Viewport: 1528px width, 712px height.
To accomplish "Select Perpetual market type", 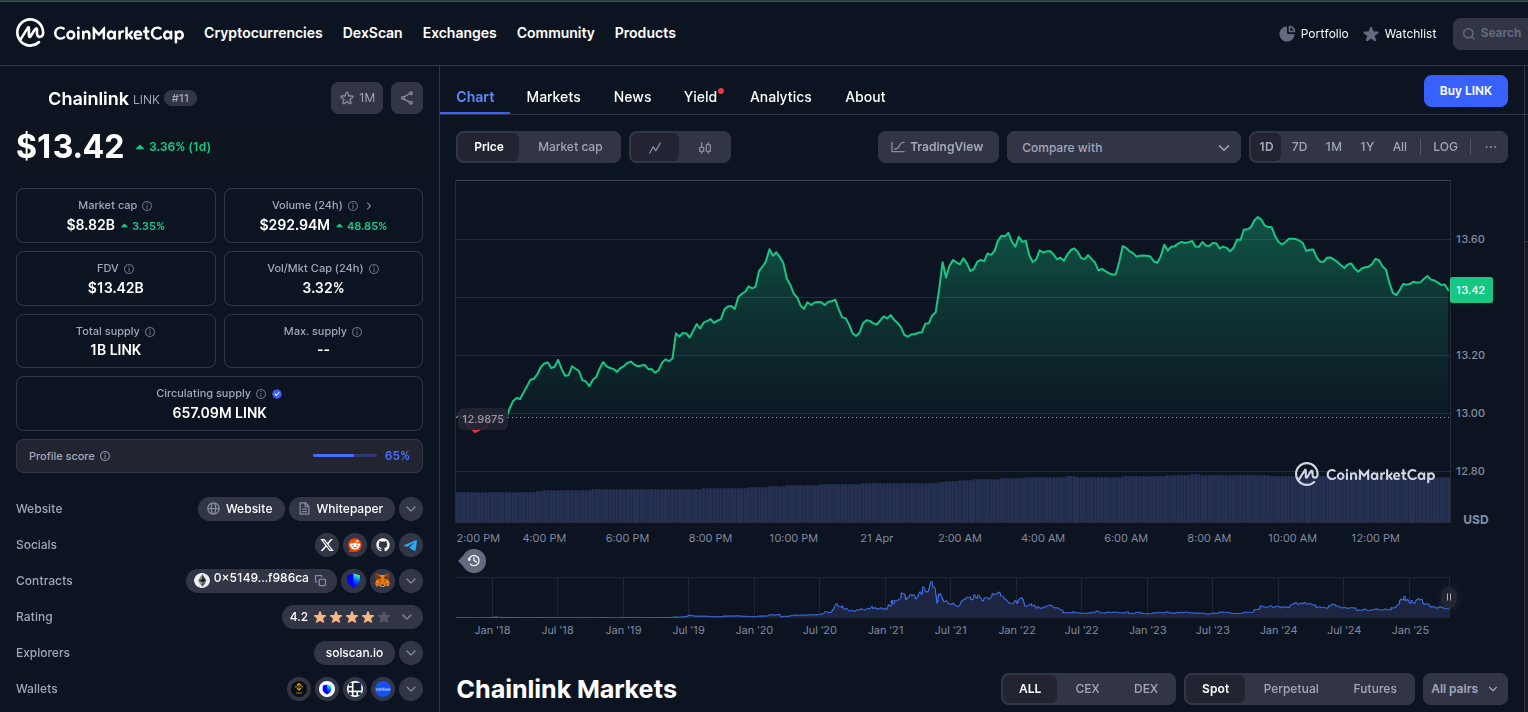I will coord(1291,689).
